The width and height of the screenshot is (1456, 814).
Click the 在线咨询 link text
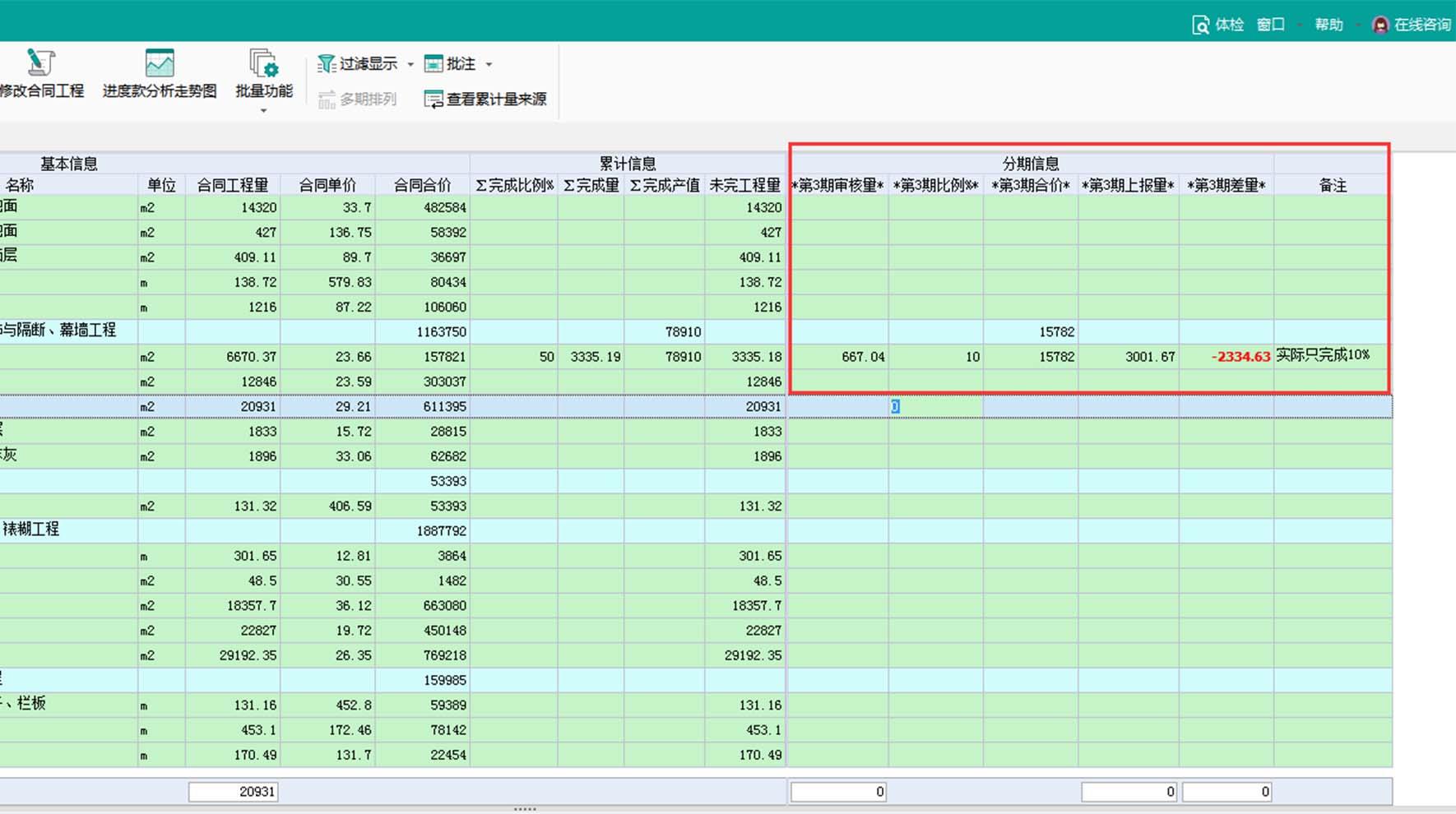pyautogui.click(x=1421, y=25)
